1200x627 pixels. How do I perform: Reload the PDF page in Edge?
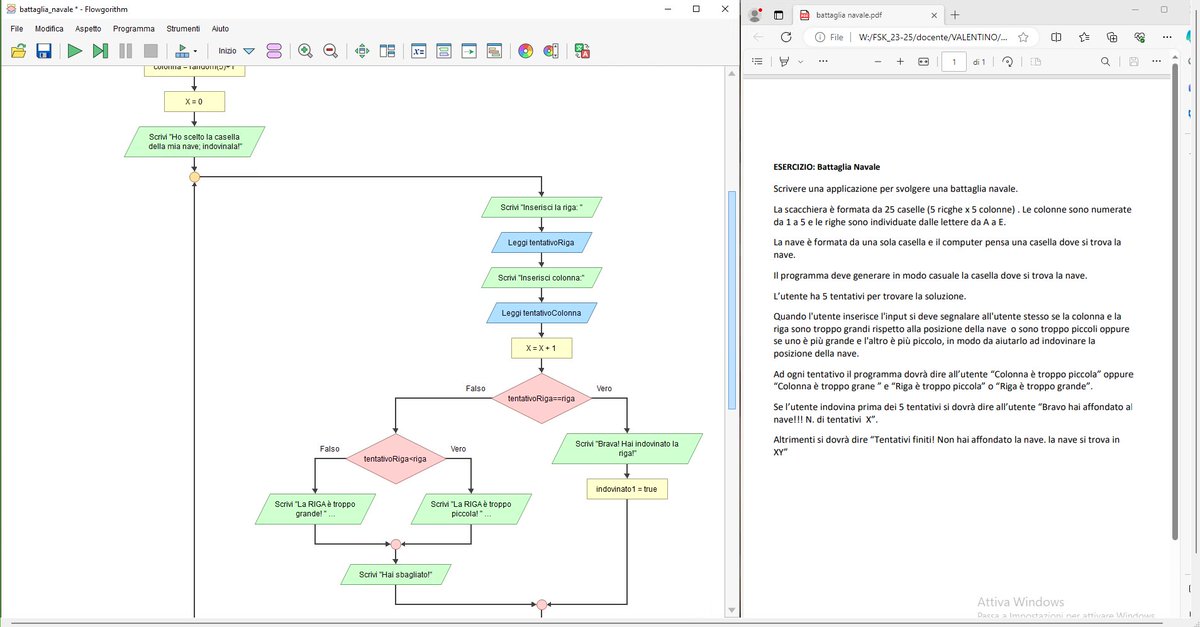point(786,37)
